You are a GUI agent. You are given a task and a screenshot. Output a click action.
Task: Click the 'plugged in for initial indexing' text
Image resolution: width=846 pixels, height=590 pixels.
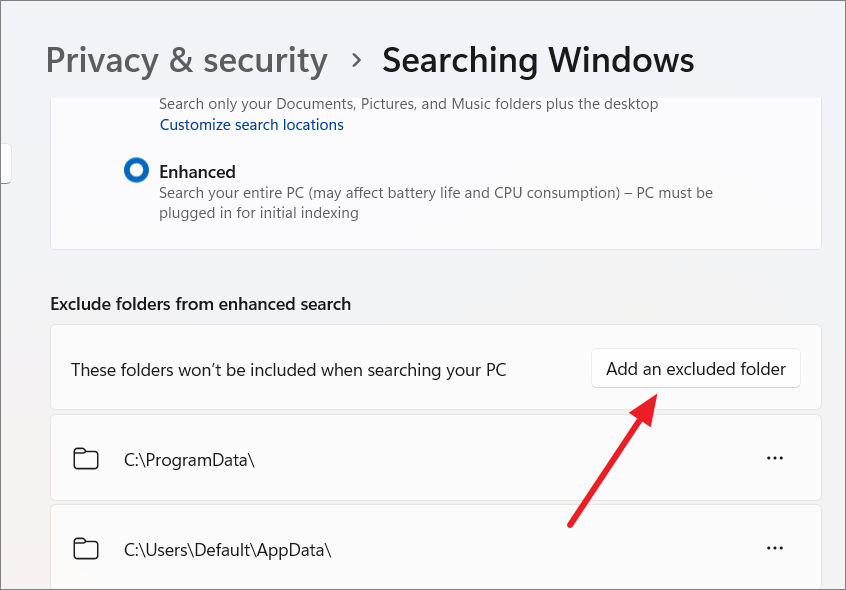pyautogui.click(x=258, y=213)
